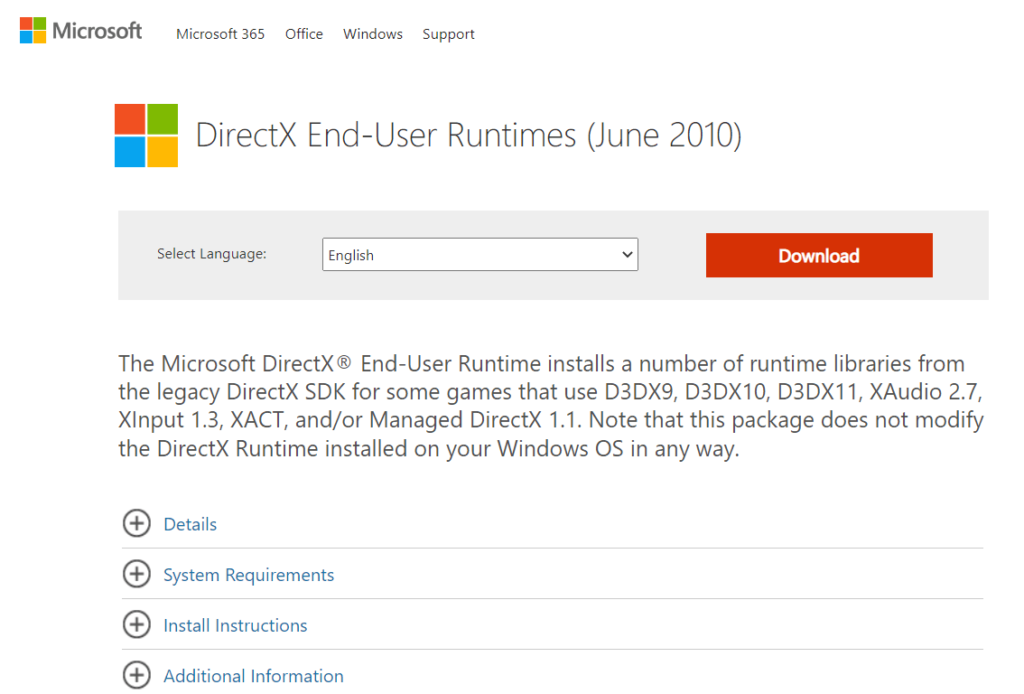Expand Details using its plus icon

136,523
